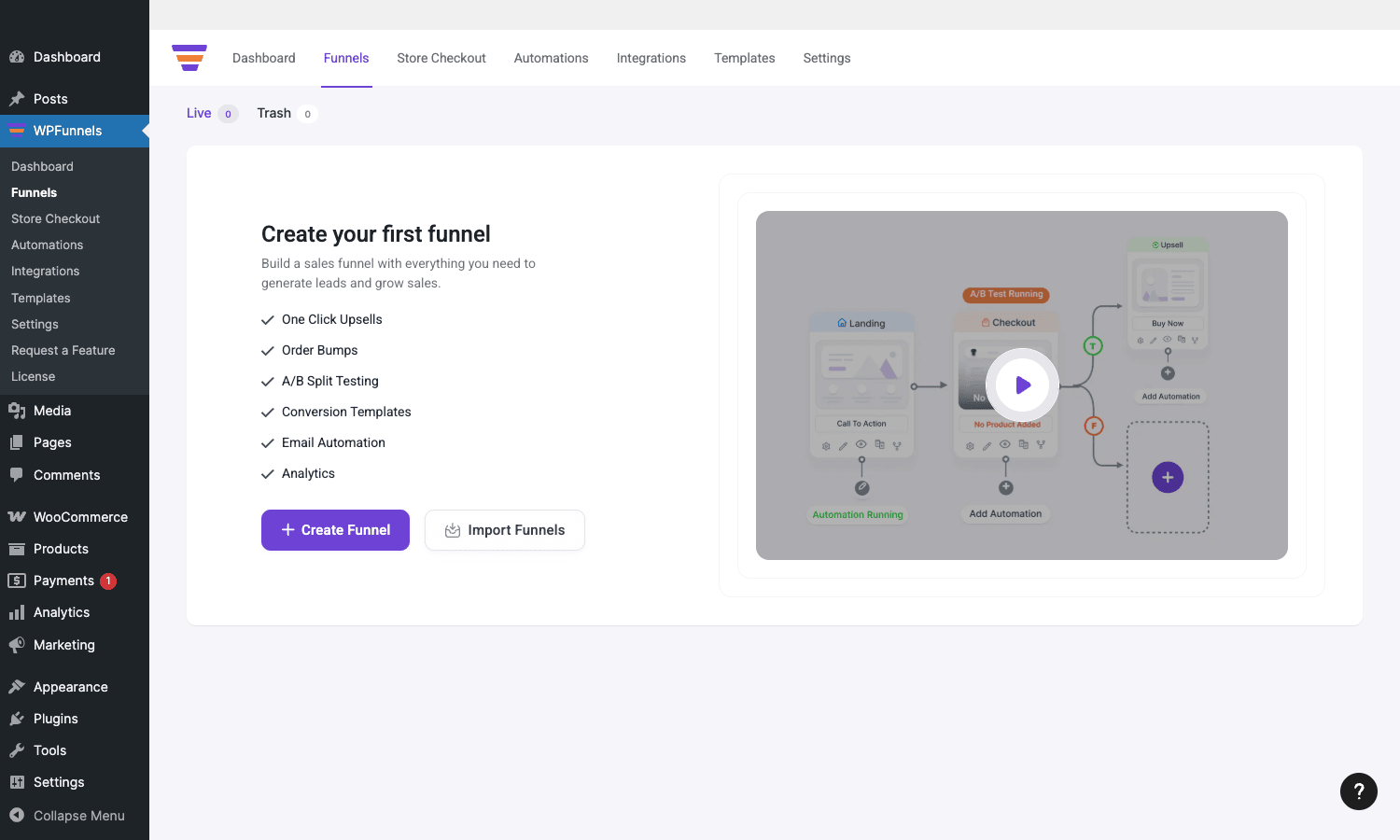Click the Pages icon in sidebar
1400x840 pixels.
tap(17, 442)
